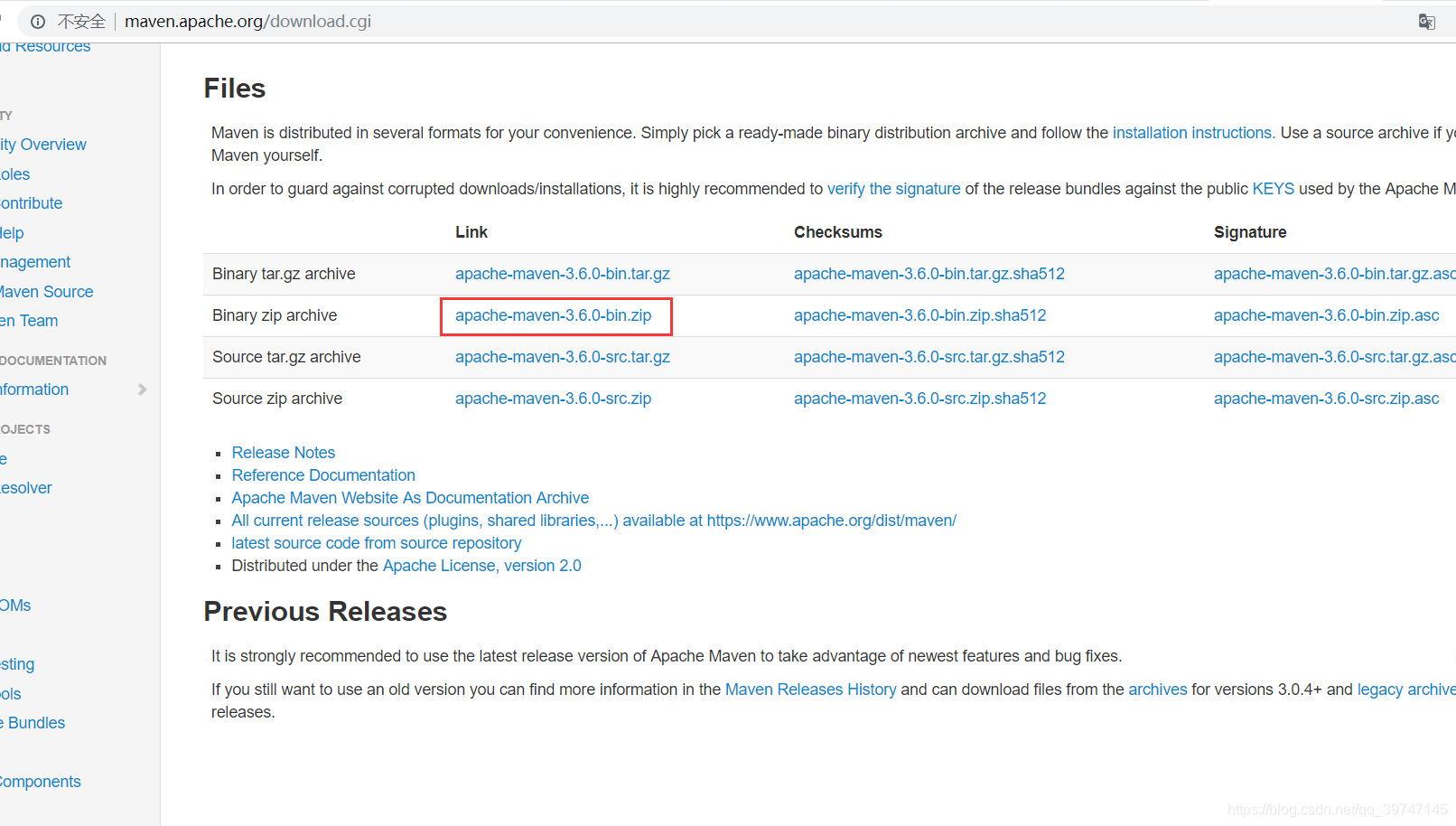Image resolution: width=1456 pixels, height=826 pixels.
Task: Click the Source zip archive row label
Action: click(277, 399)
